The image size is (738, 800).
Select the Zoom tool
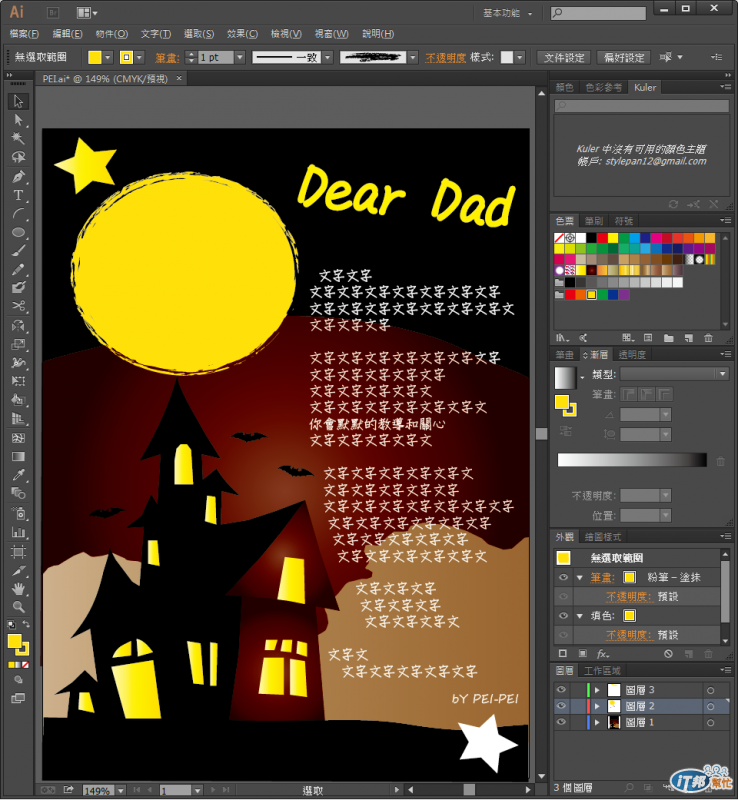18,607
